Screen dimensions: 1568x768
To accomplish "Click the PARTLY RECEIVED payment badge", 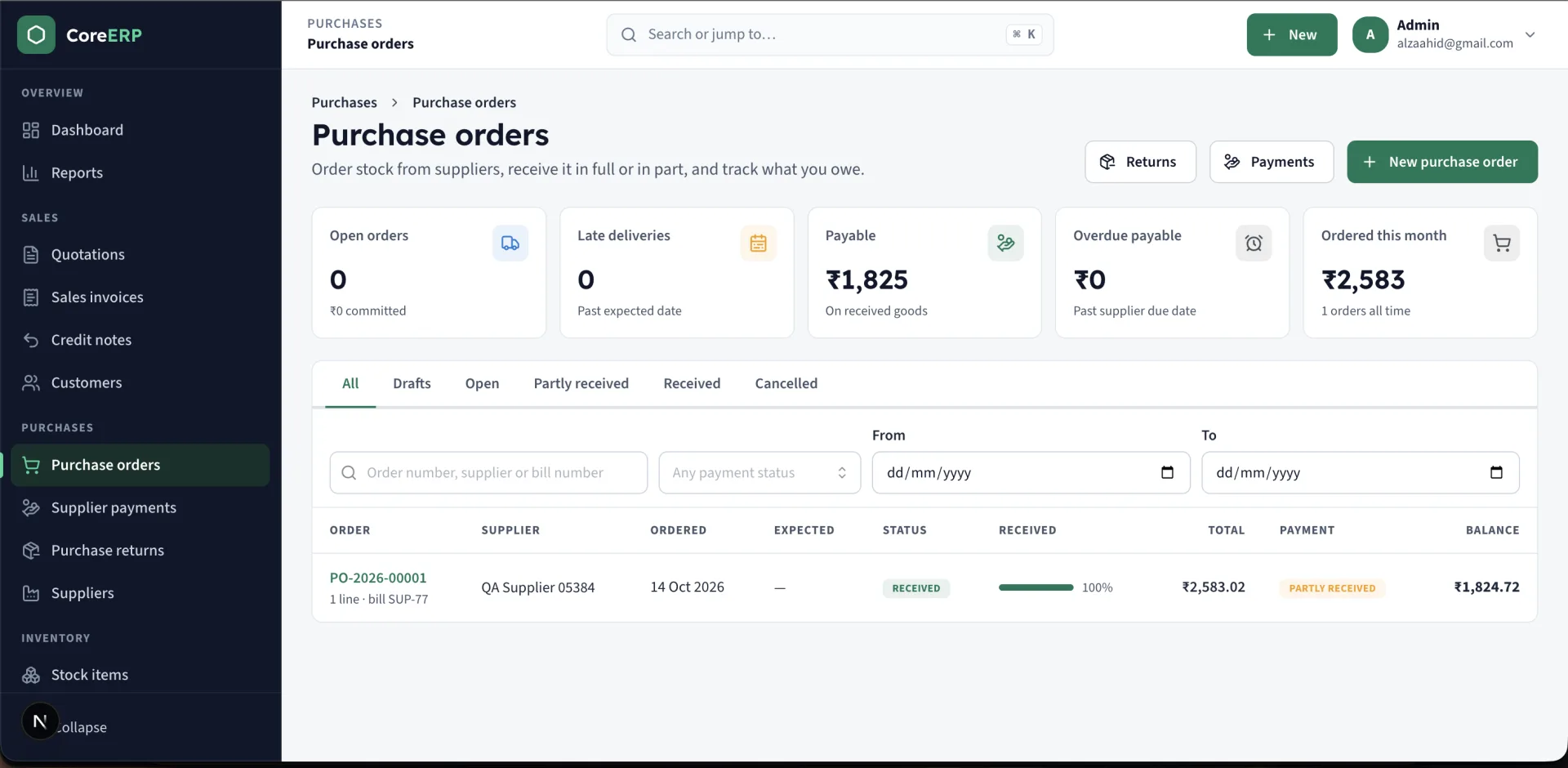I will 1332,588.
